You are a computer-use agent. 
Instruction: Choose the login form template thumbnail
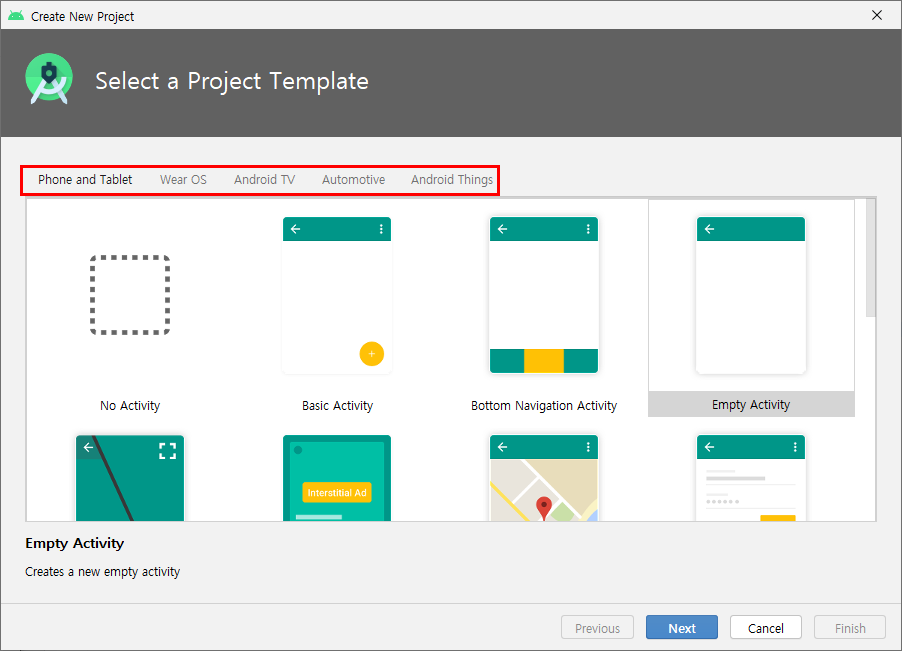click(751, 478)
